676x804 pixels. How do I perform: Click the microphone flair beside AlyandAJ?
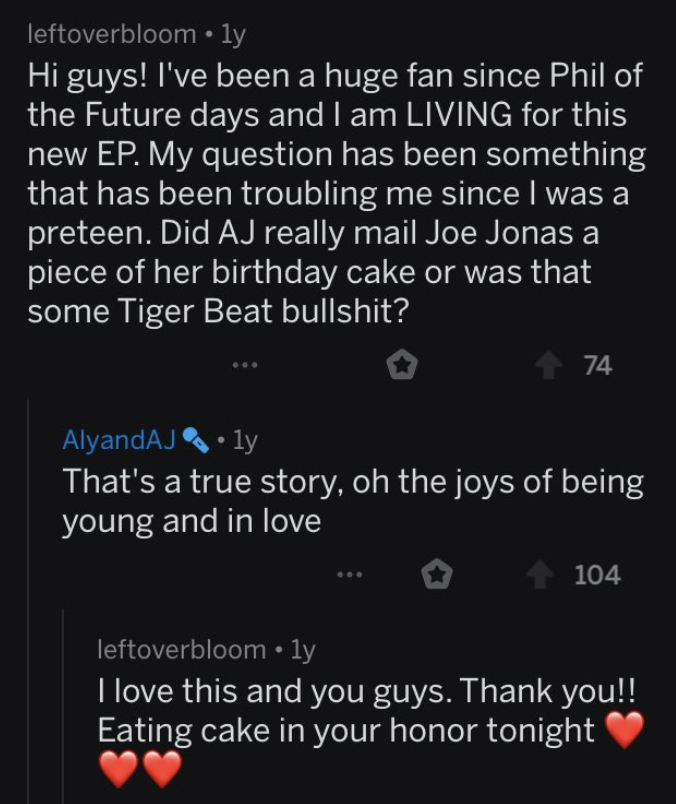tap(195, 440)
